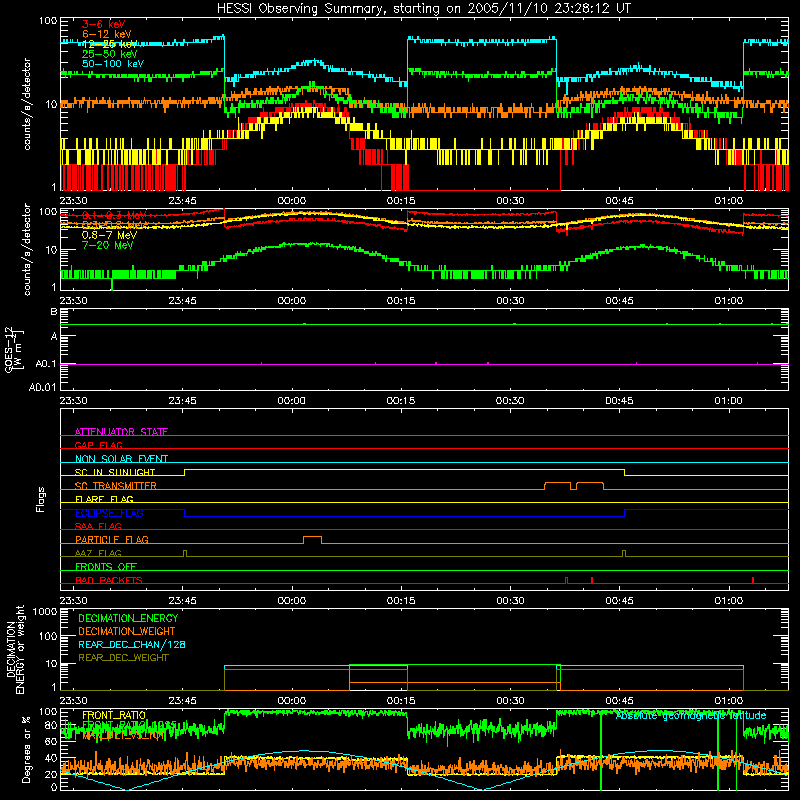Select the DECIMATION ENERGY or weight axis title
This screenshot has width=800, height=800.
point(15,649)
